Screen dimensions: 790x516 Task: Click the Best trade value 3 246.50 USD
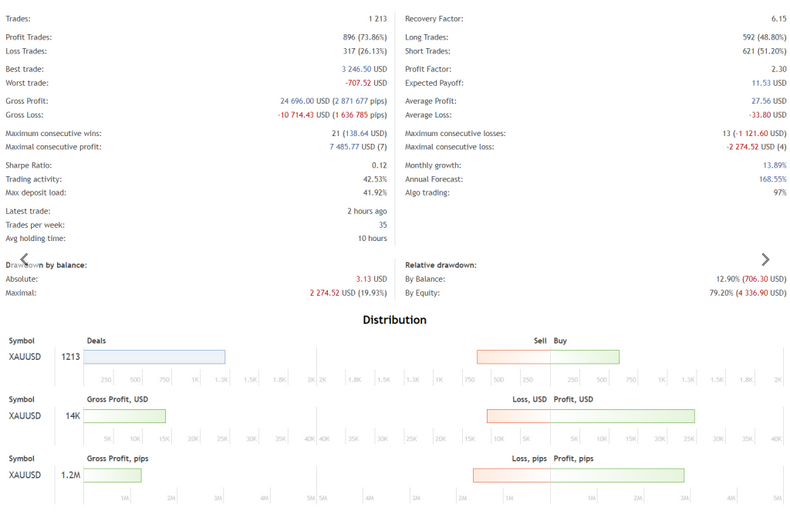[x=364, y=69]
